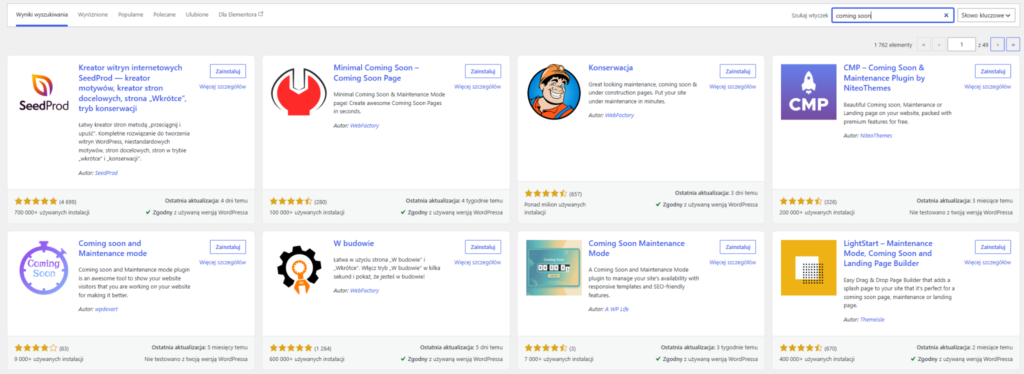Open A WP Life author link
The width and height of the screenshot is (1024, 374).
click(x=616, y=309)
